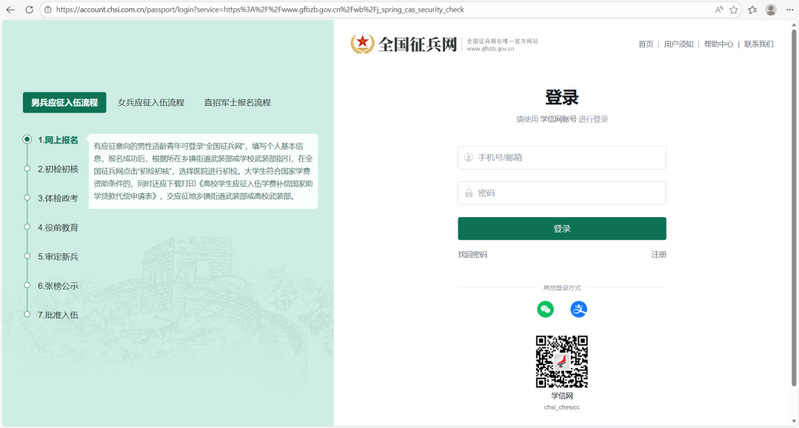This screenshot has height=428, width=799.
Task: Select step 1.网上报名 radio marker
Action: [x=27, y=140]
